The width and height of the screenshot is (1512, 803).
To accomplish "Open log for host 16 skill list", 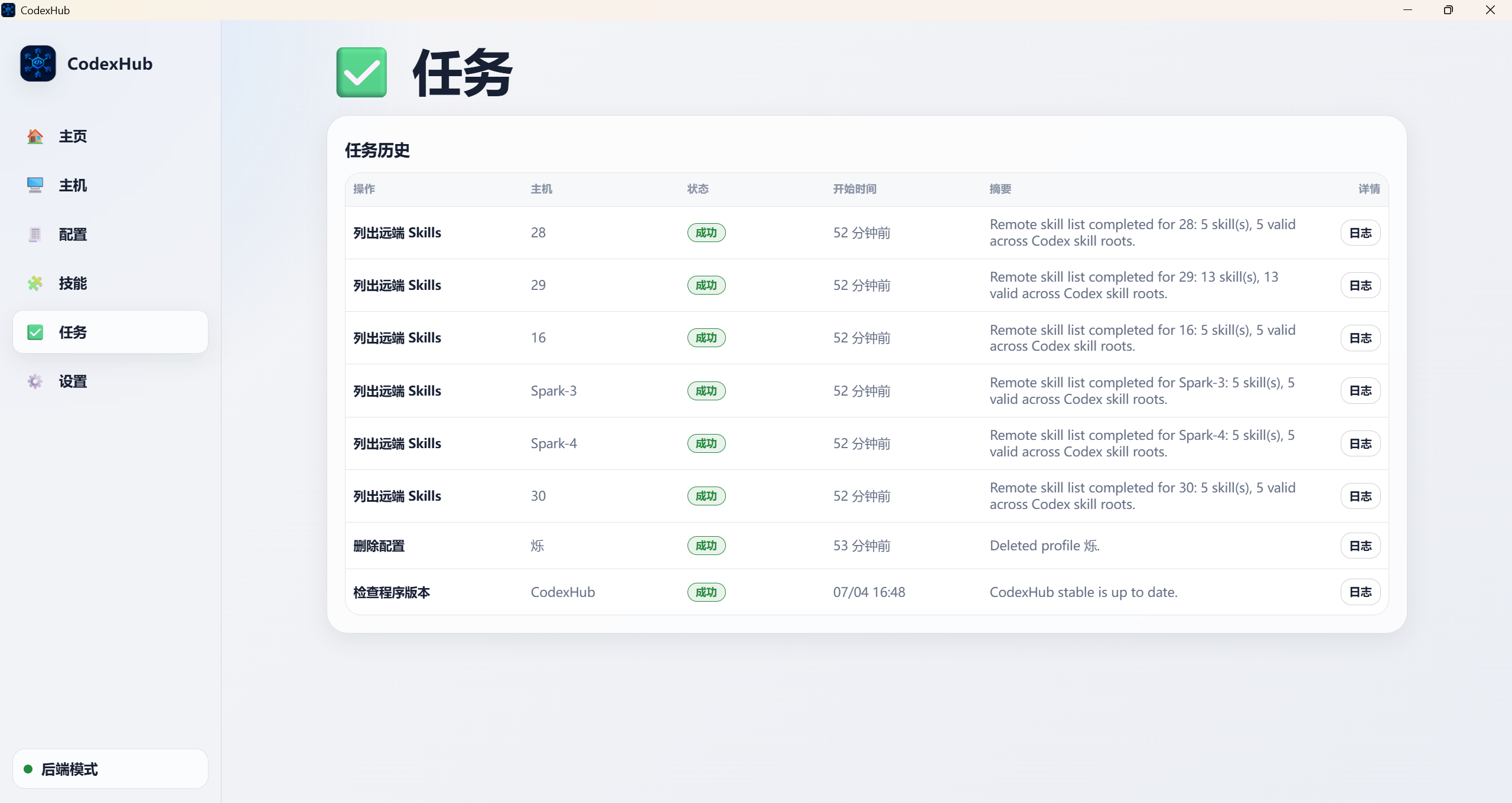I will pyautogui.click(x=1360, y=338).
